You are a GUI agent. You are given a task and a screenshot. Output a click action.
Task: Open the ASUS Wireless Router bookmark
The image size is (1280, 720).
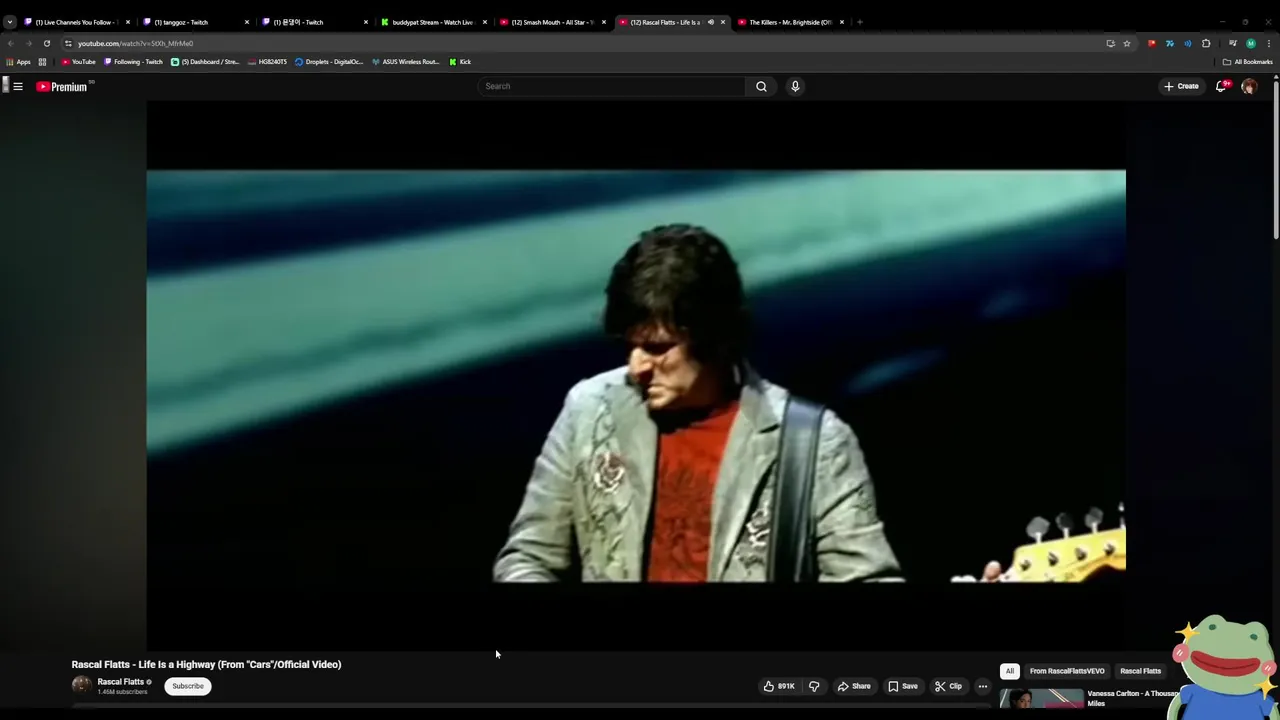click(405, 62)
